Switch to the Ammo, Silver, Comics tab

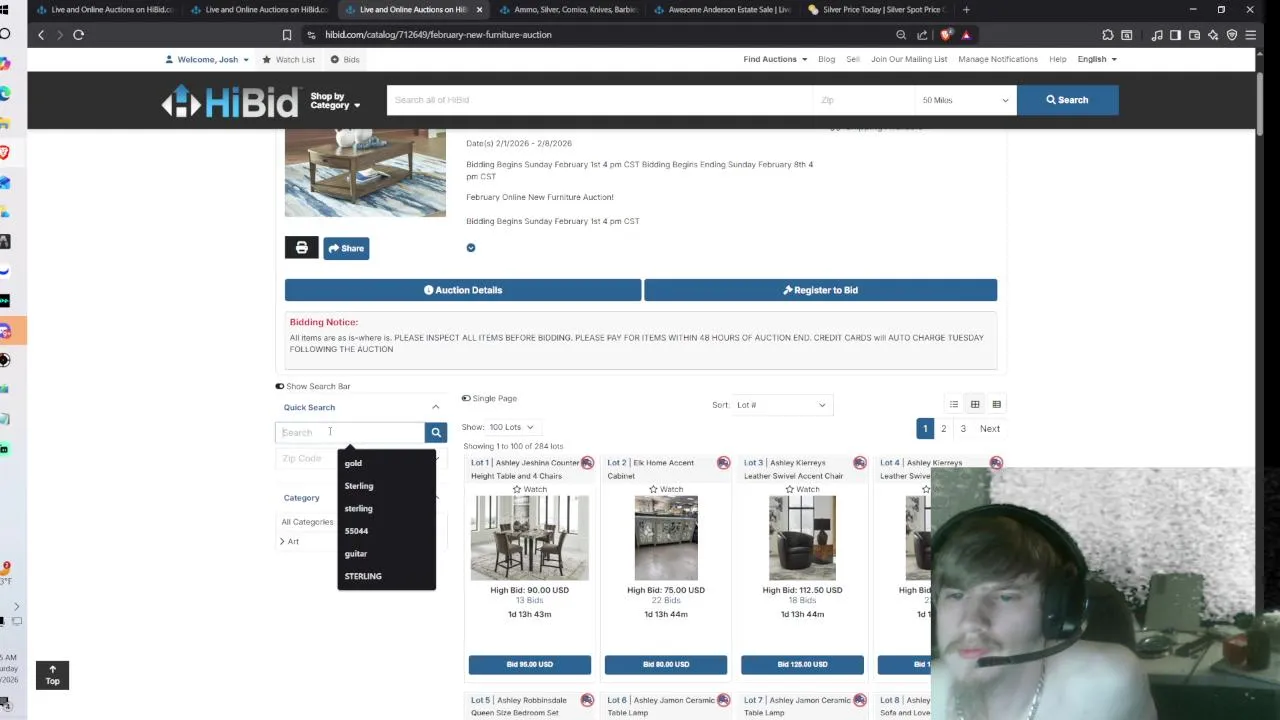[567, 10]
